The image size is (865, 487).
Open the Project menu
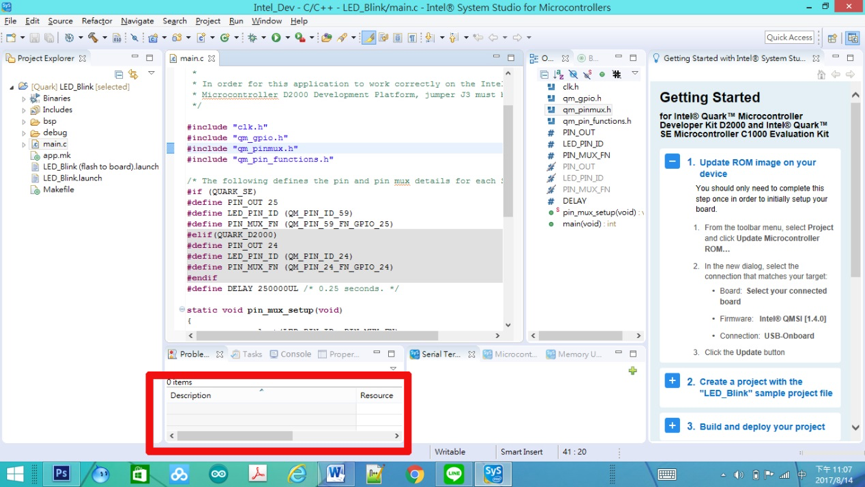click(x=207, y=21)
